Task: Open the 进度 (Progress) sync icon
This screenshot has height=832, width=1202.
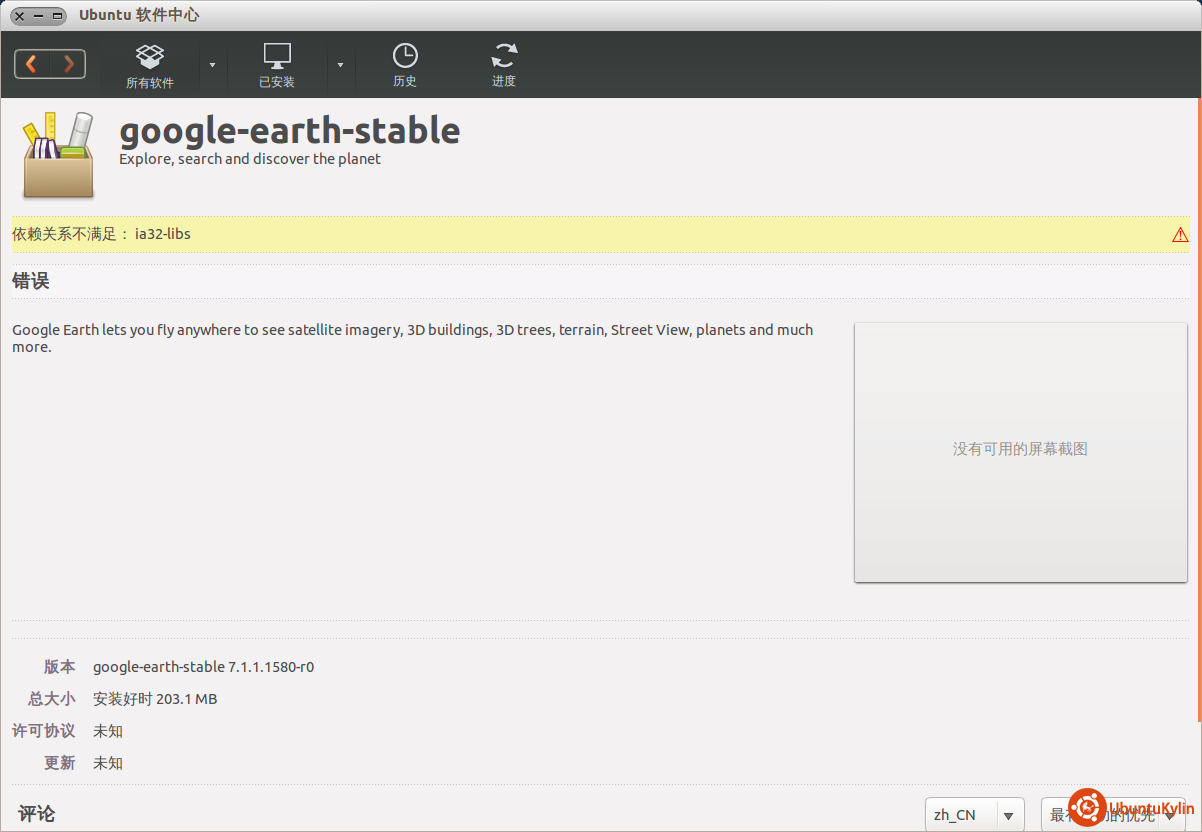Action: pos(504,66)
